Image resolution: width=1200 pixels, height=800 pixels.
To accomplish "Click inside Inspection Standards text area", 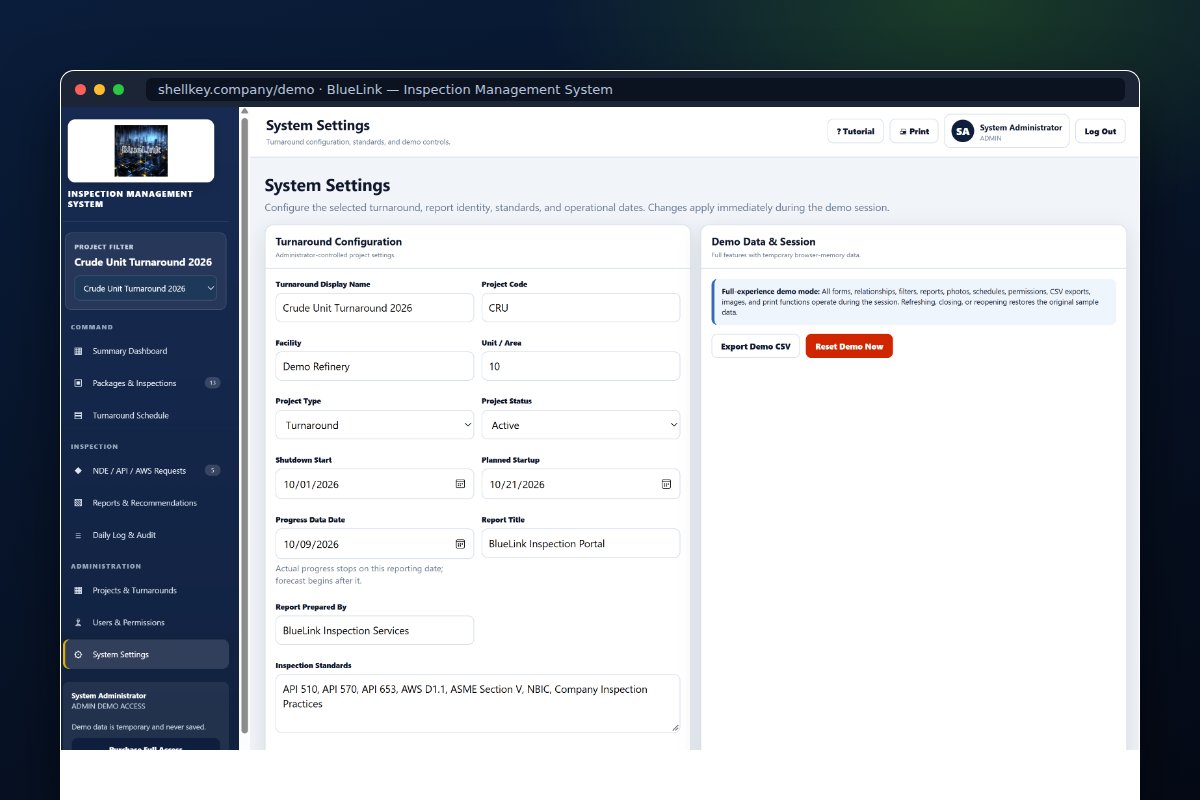I will pos(478,703).
